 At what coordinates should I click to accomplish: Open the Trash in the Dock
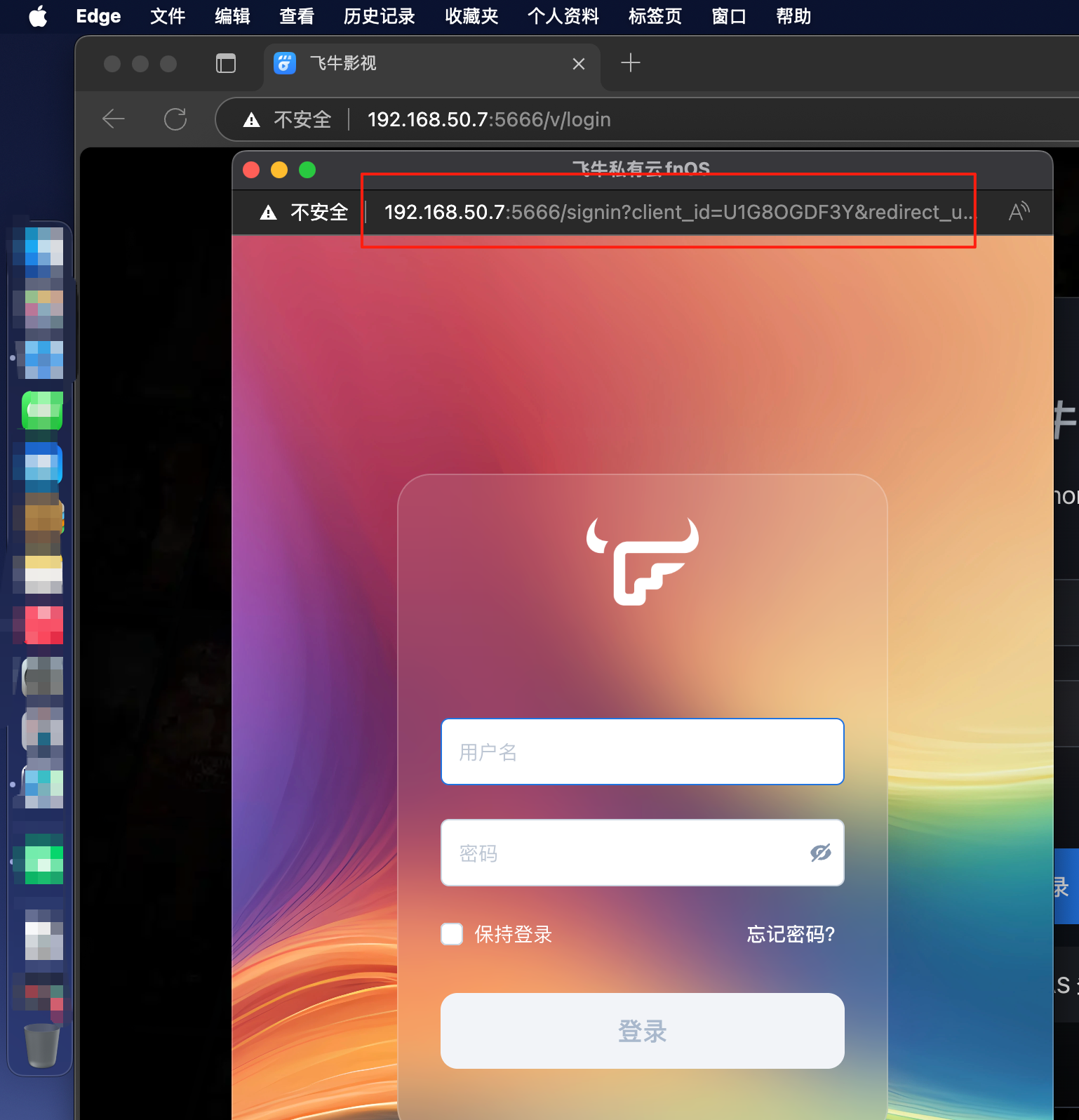click(42, 1046)
